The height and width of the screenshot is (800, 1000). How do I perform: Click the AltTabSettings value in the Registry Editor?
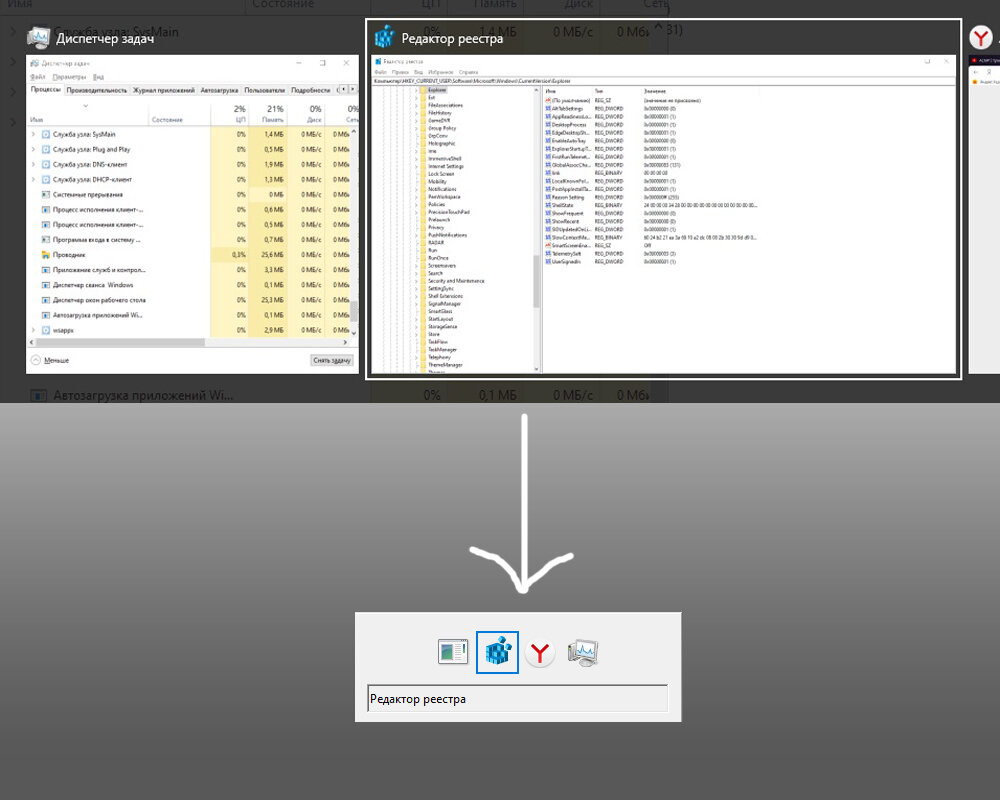pos(567,108)
